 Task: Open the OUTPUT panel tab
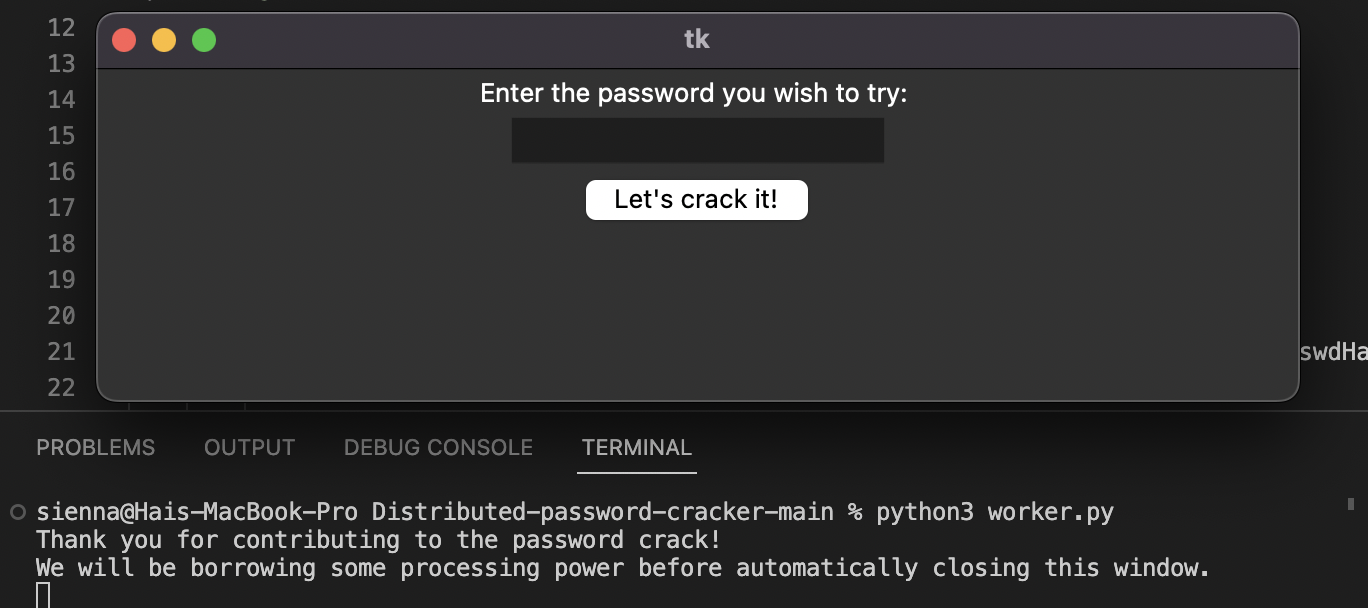click(249, 448)
